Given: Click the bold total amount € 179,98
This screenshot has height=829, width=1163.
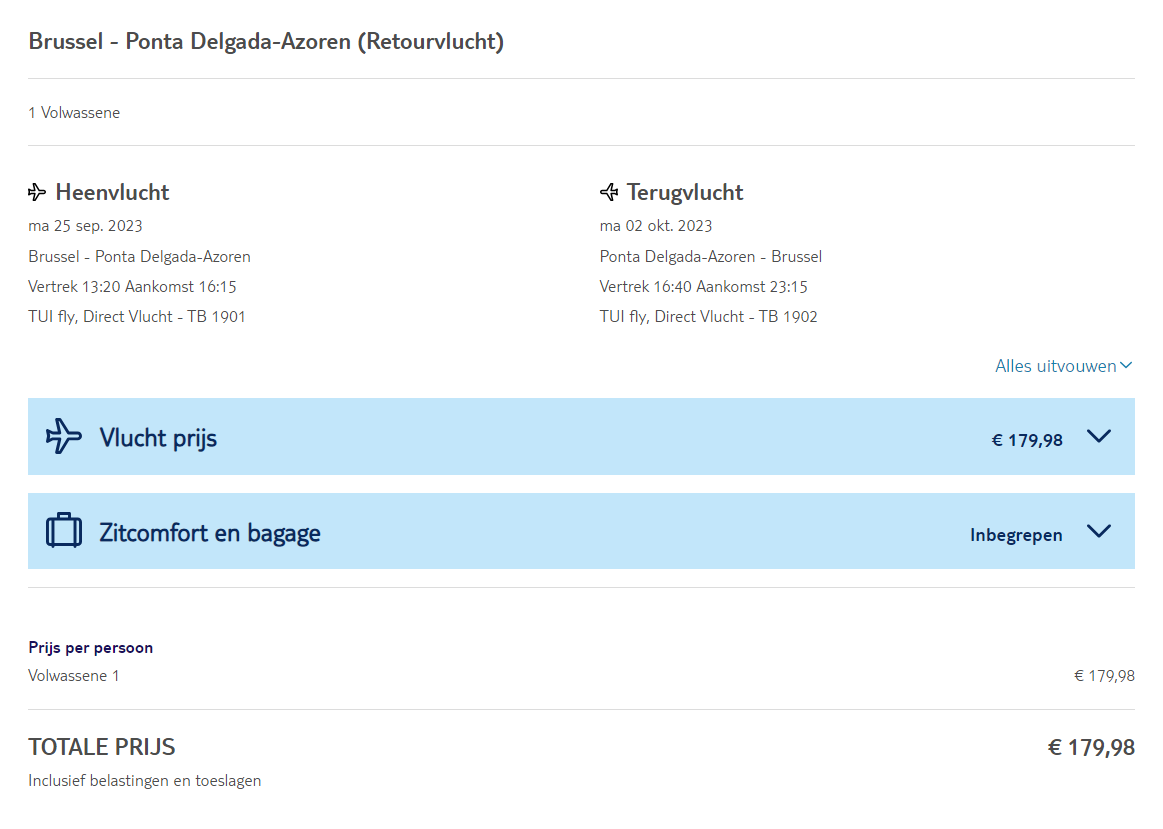Looking at the screenshot, I should pos(1091,748).
